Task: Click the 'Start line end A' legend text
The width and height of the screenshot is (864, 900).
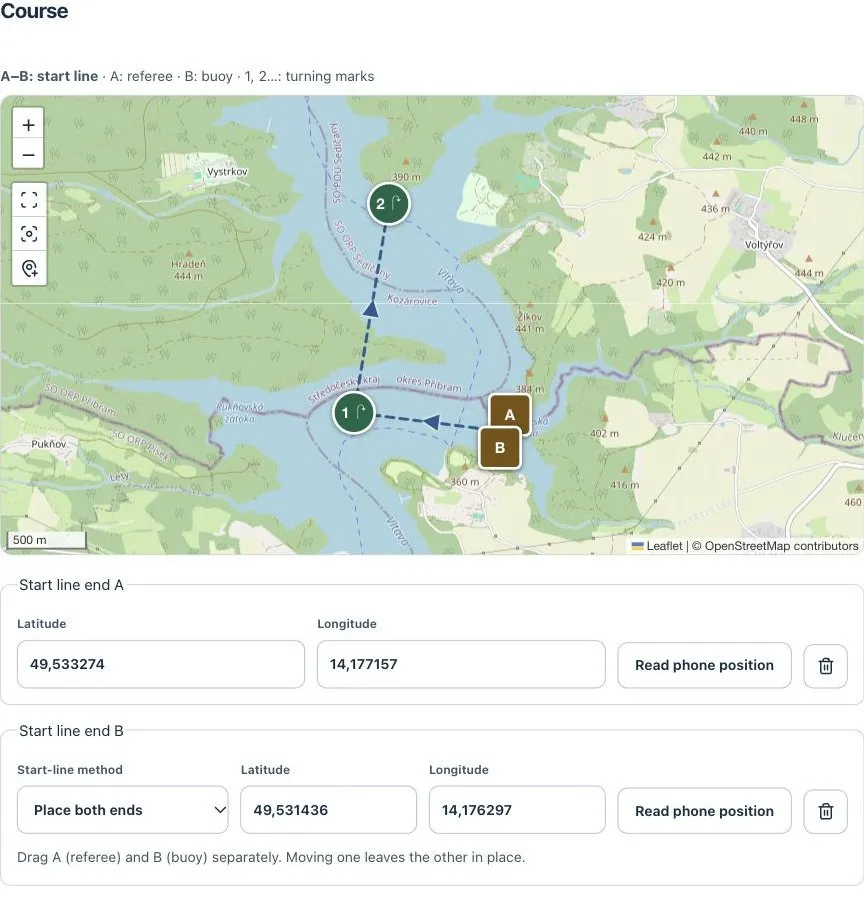Action: click(71, 585)
